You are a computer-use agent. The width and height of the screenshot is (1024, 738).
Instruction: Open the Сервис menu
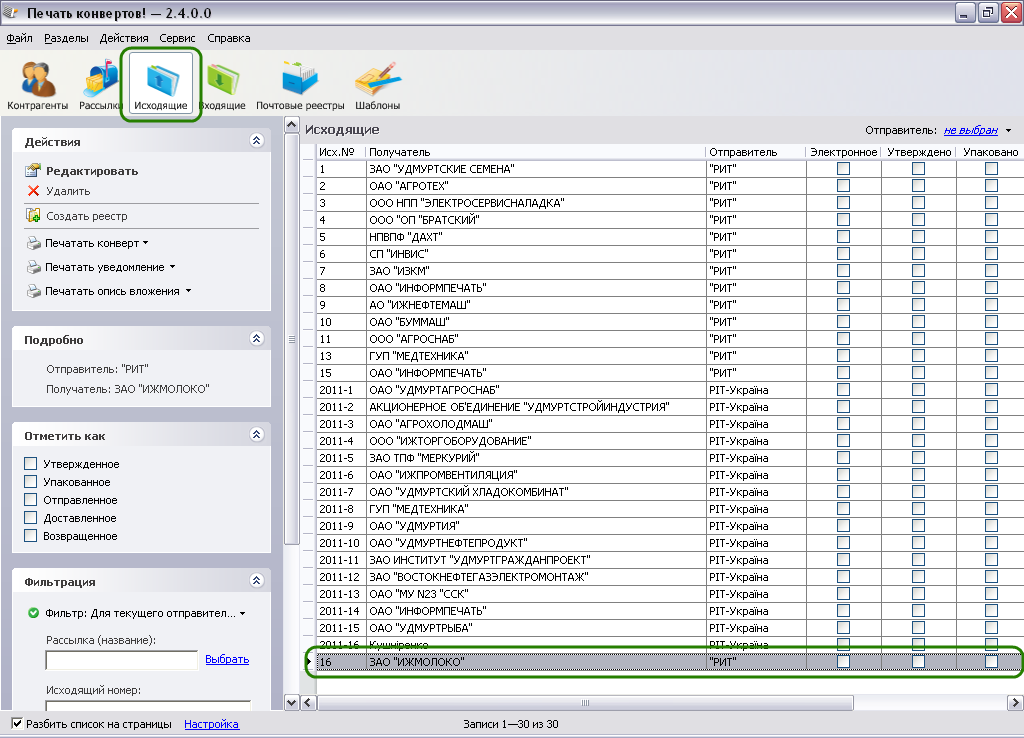[x=177, y=38]
